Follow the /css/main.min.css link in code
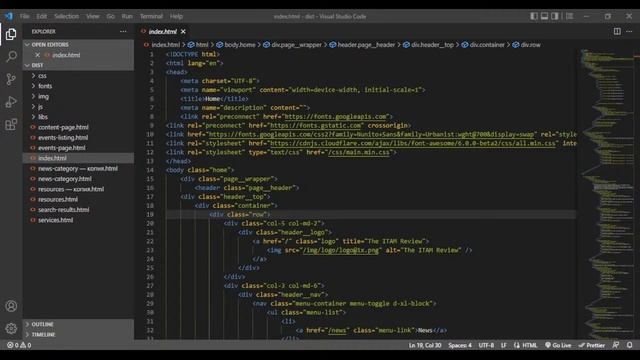The height and width of the screenshot is (360, 640). (359, 152)
